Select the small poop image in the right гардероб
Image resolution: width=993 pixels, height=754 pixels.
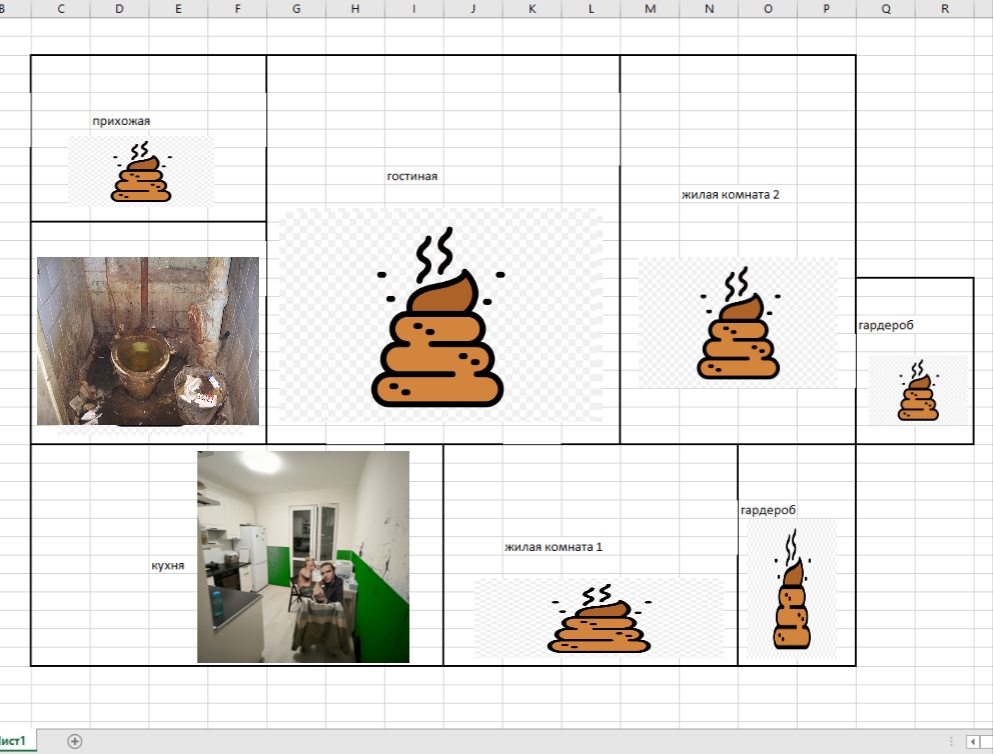click(917, 391)
